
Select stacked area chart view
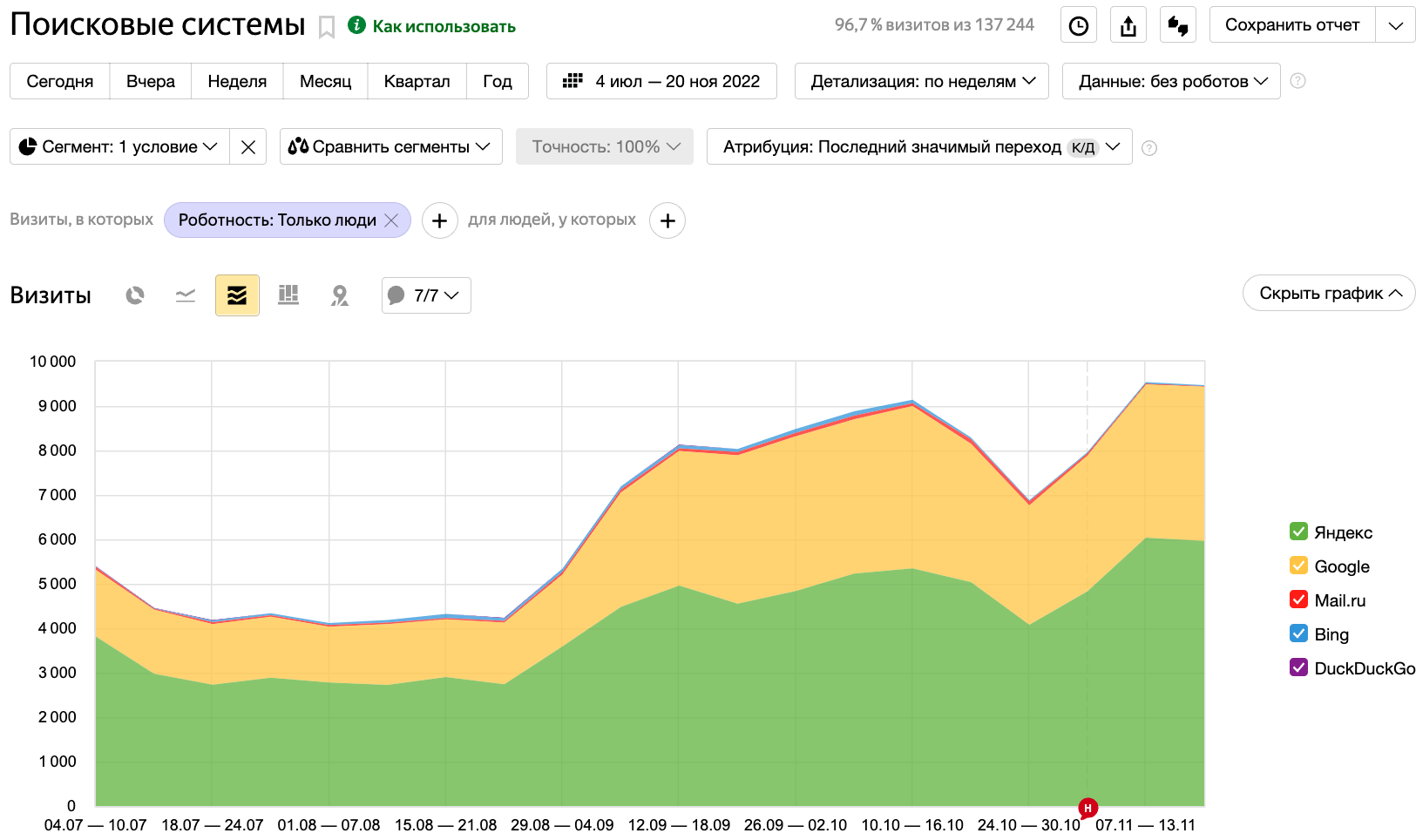click(x=237, y=295)
